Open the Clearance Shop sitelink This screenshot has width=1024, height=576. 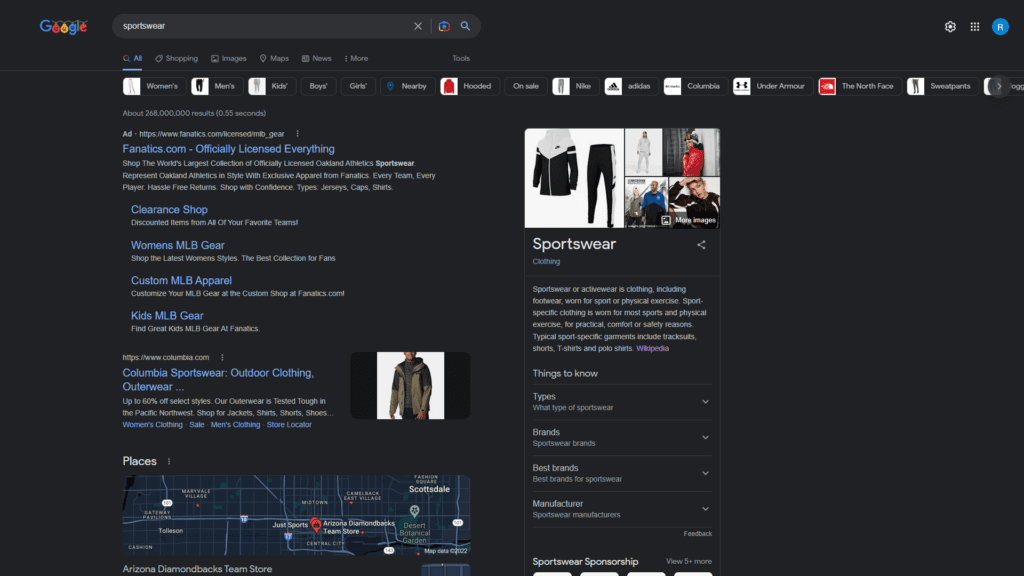point(169,210)
